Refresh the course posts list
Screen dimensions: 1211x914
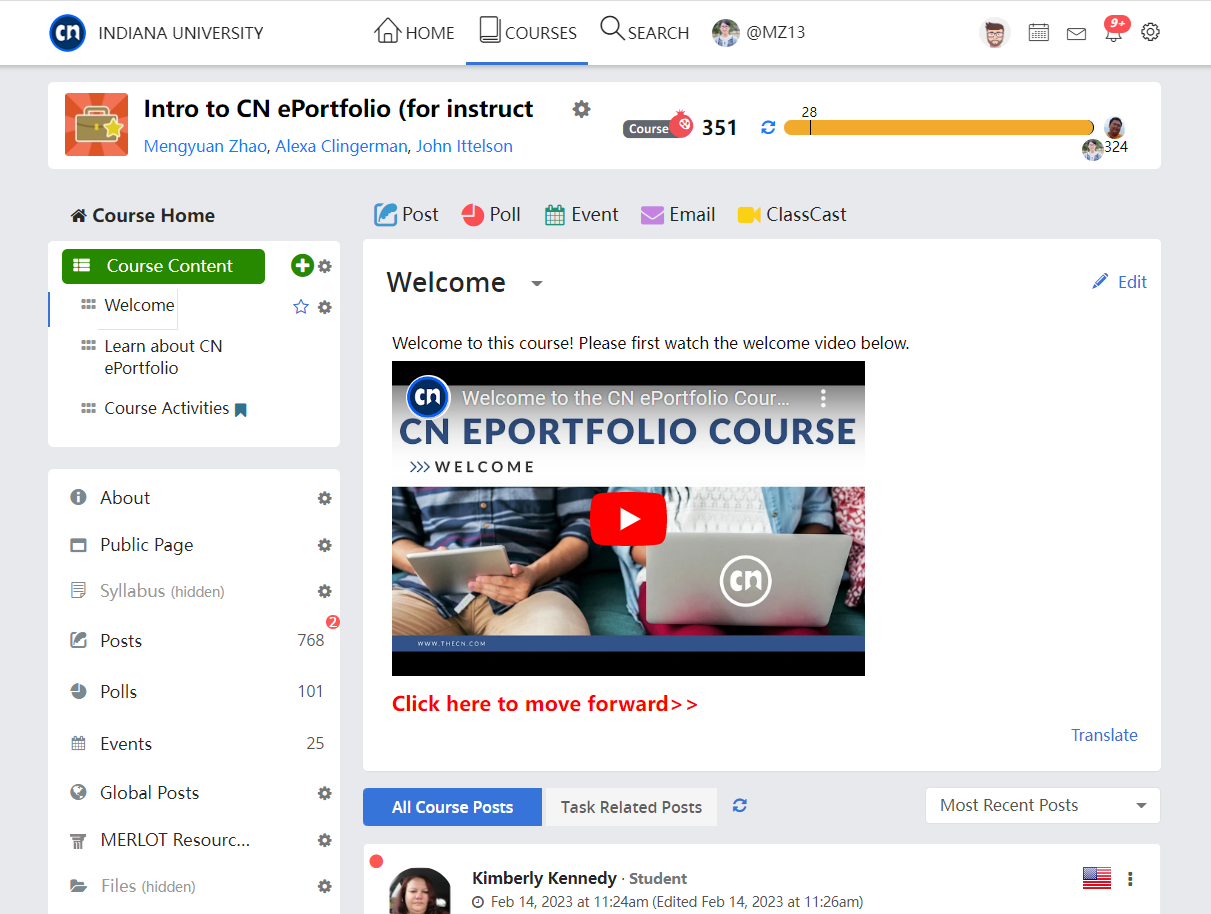(x=740, y=806)
